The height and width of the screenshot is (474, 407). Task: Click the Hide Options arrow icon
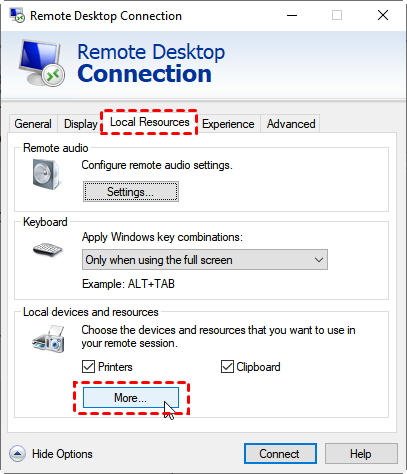tap(17, 454)
